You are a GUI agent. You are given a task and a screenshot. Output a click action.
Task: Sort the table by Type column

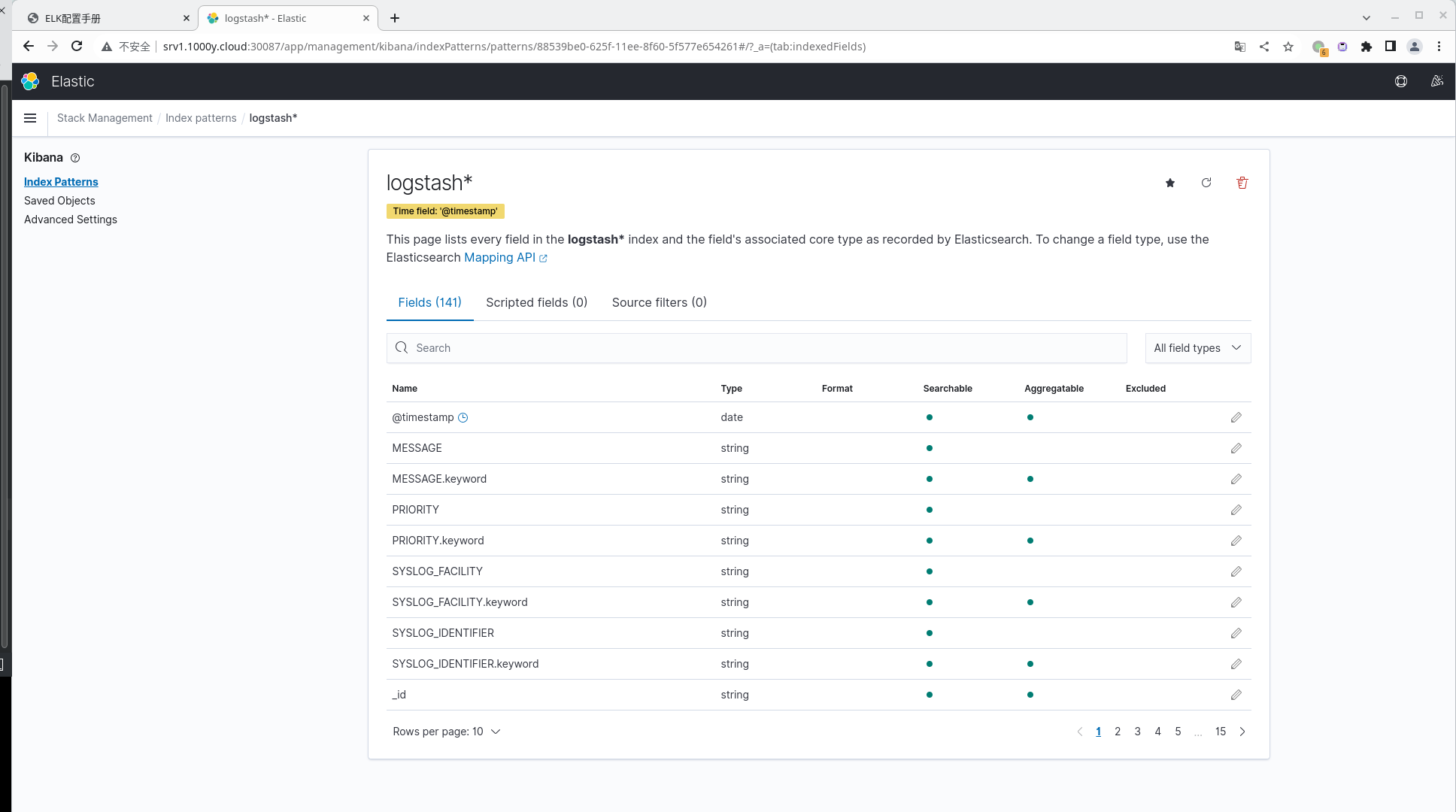(731, 389)
